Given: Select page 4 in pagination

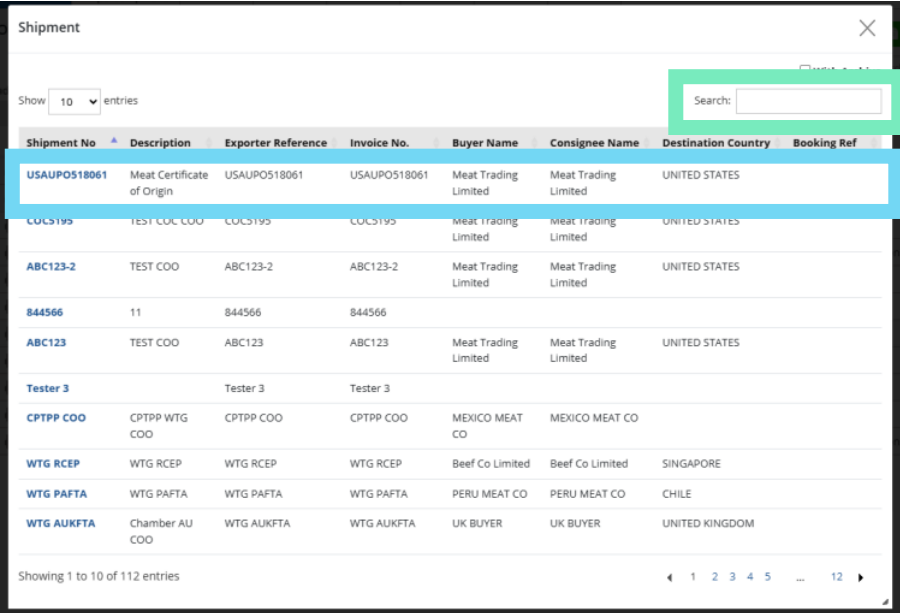Looking at the screenshot, I should (750, 577).
